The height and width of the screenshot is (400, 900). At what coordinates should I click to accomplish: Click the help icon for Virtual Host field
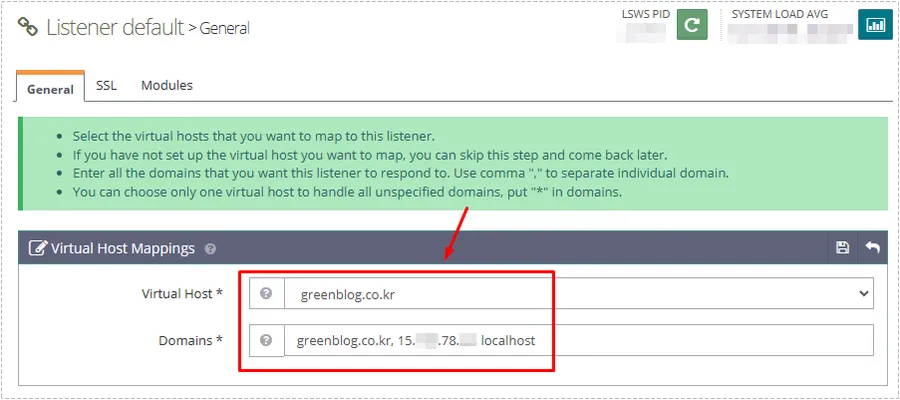tap(266, 294)
